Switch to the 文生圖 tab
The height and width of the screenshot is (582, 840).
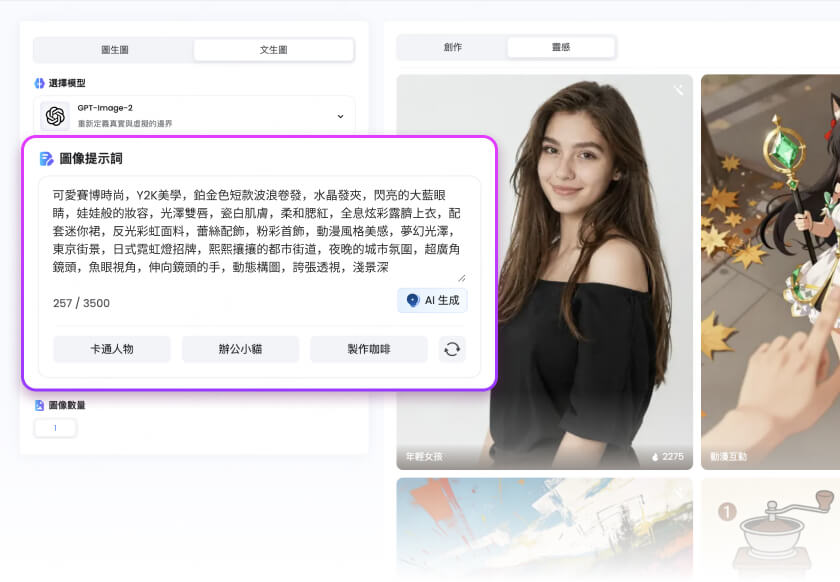click(x=273, y=50)
